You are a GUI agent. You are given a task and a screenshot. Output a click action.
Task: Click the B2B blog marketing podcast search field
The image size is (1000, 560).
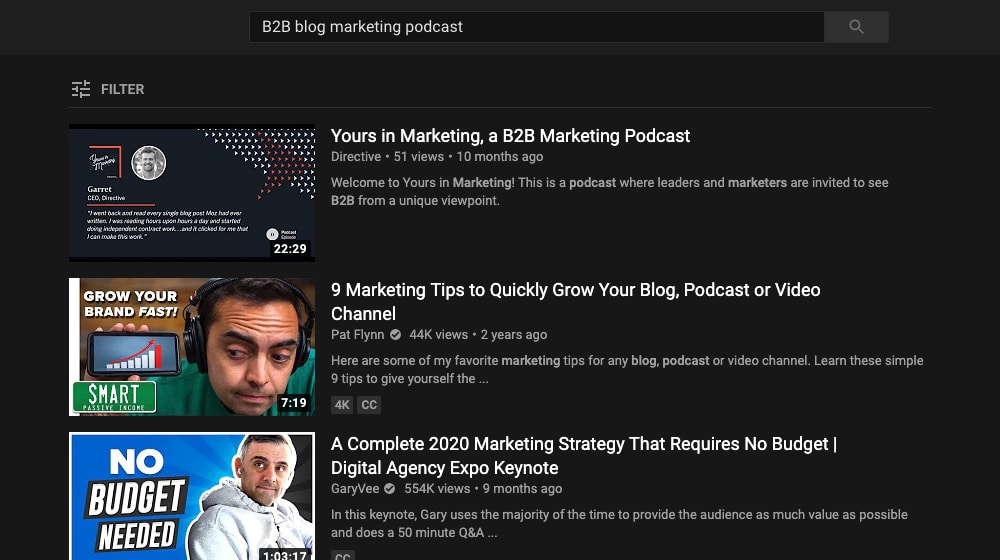(x=536, y=27)
